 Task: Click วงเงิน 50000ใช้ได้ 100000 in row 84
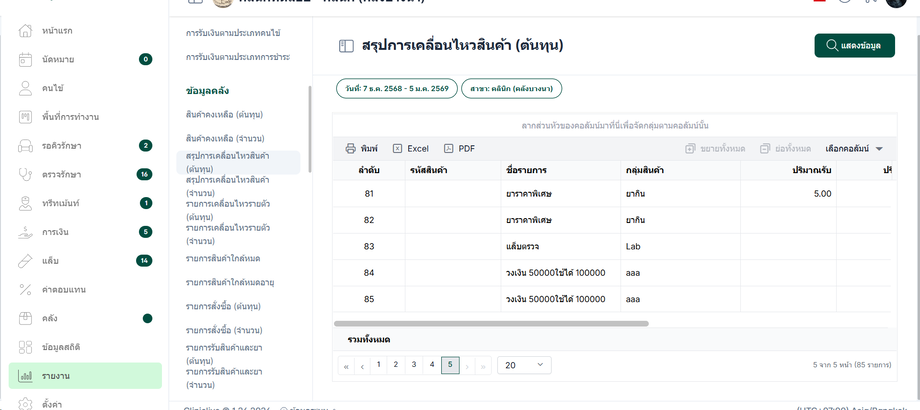555,273
